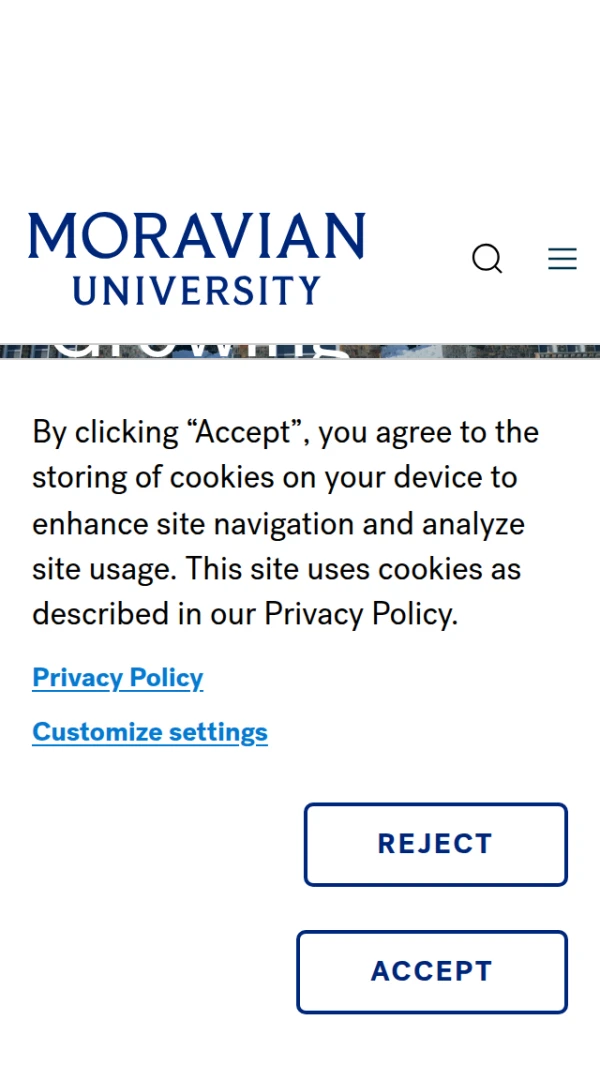
Task: Open the Privacy Policy link
Action: (118, 678)
